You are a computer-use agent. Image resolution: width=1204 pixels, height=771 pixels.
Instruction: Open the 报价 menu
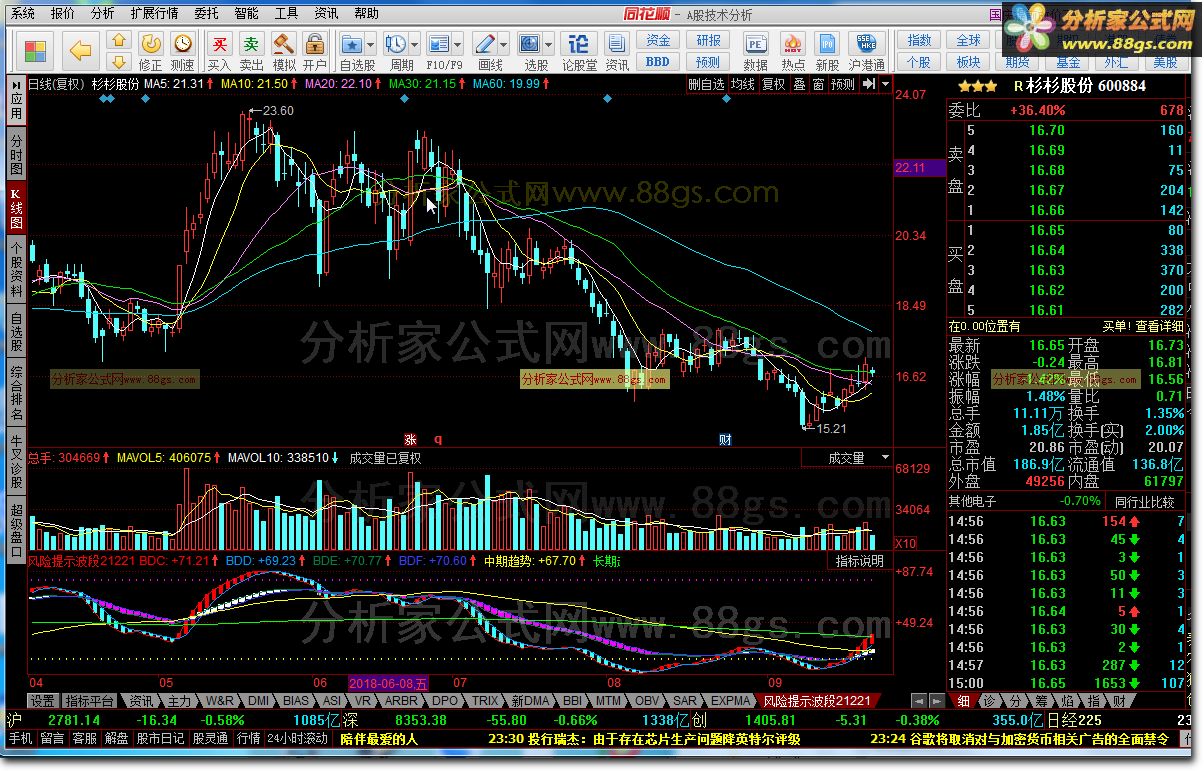pyautogui.click(x=62, y=13)
